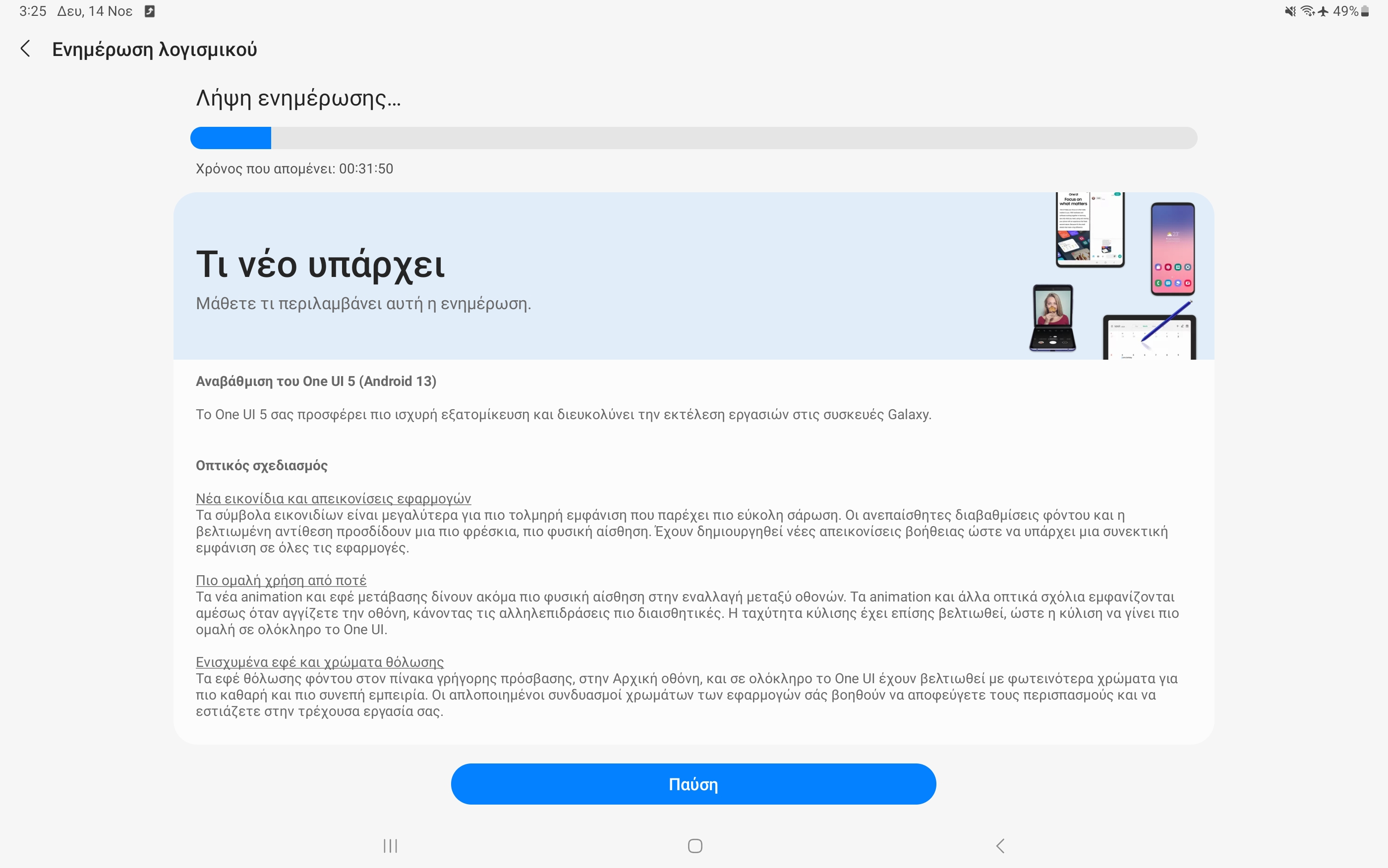Tap the Λήψη ενημέρωσης... heading
Screen dimensions: 1388x868
(x=298, y=98)
